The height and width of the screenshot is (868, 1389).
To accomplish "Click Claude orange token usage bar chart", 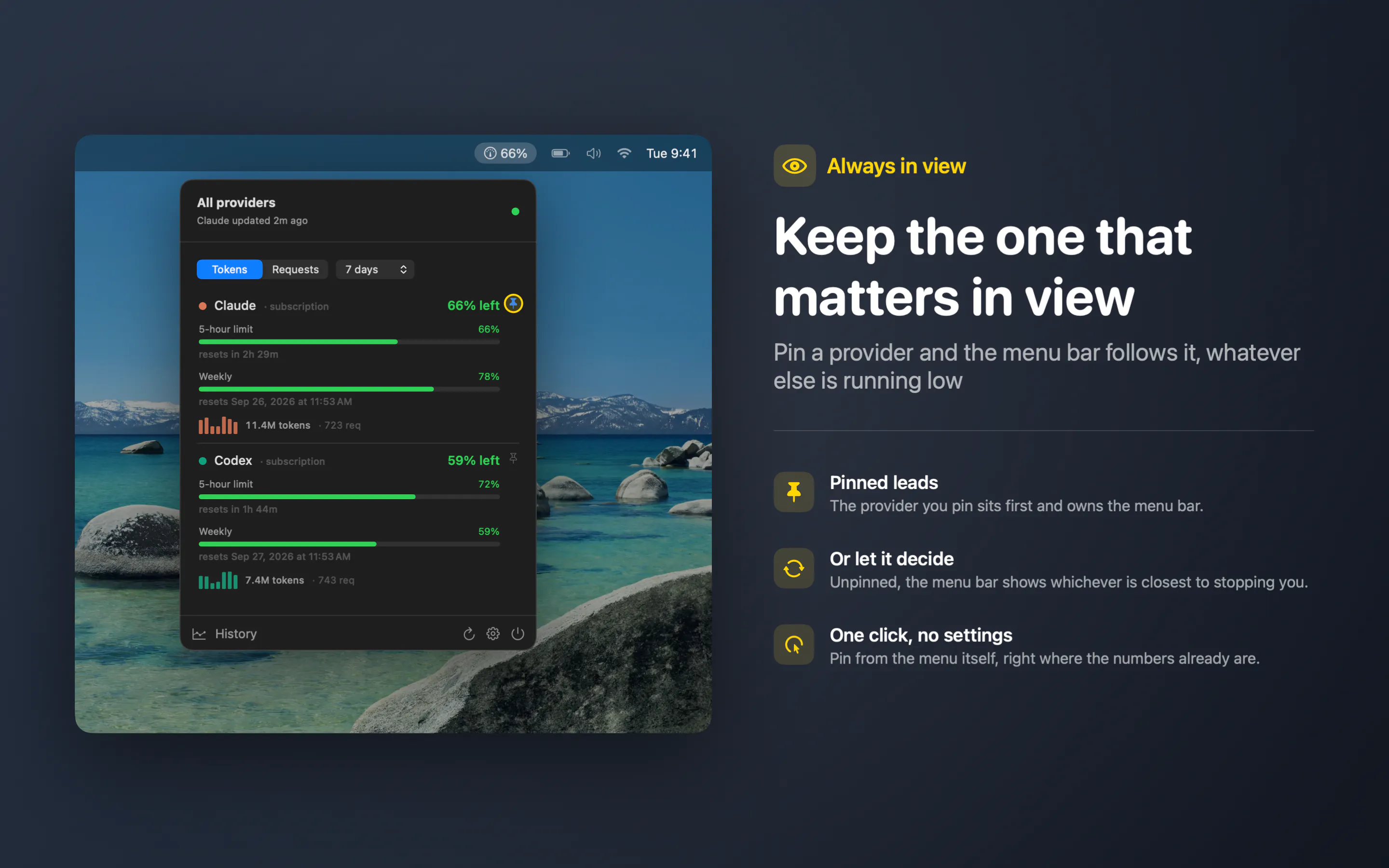I will click(x=218, y=425).
